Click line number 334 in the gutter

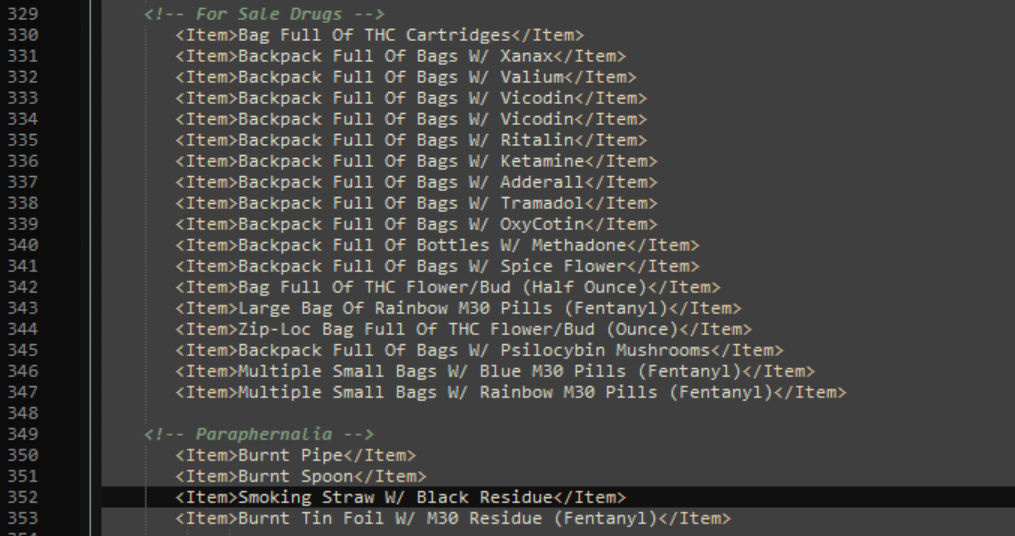[21, 119]
